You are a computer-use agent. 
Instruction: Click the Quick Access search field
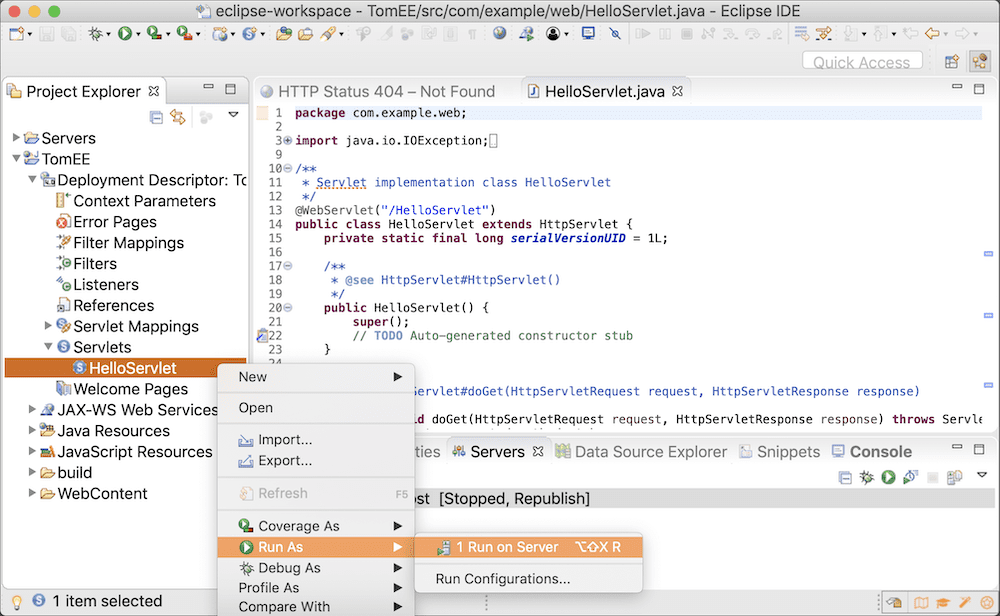click(861, 62)
